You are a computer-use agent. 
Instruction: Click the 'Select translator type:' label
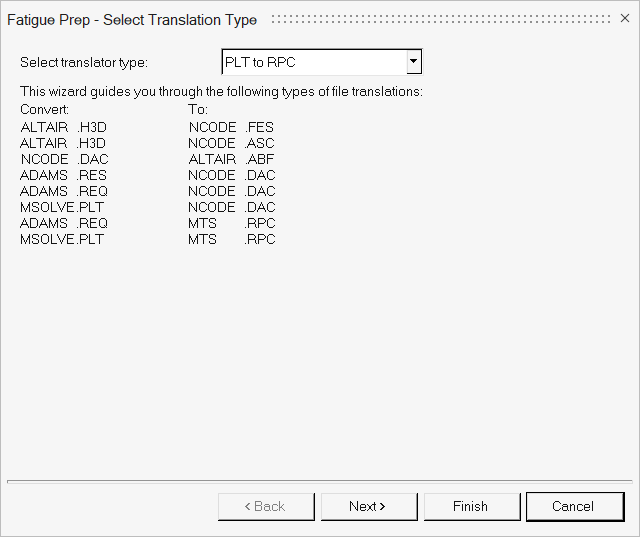[84, 63]
